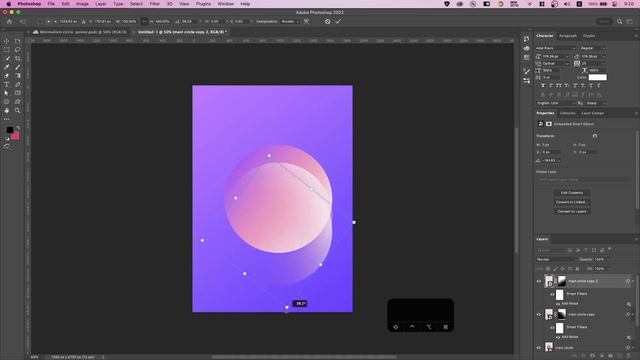The width and height of the screenshot is (640, 360).
Task: Select the Hand tool
Action: coord(7,111)
